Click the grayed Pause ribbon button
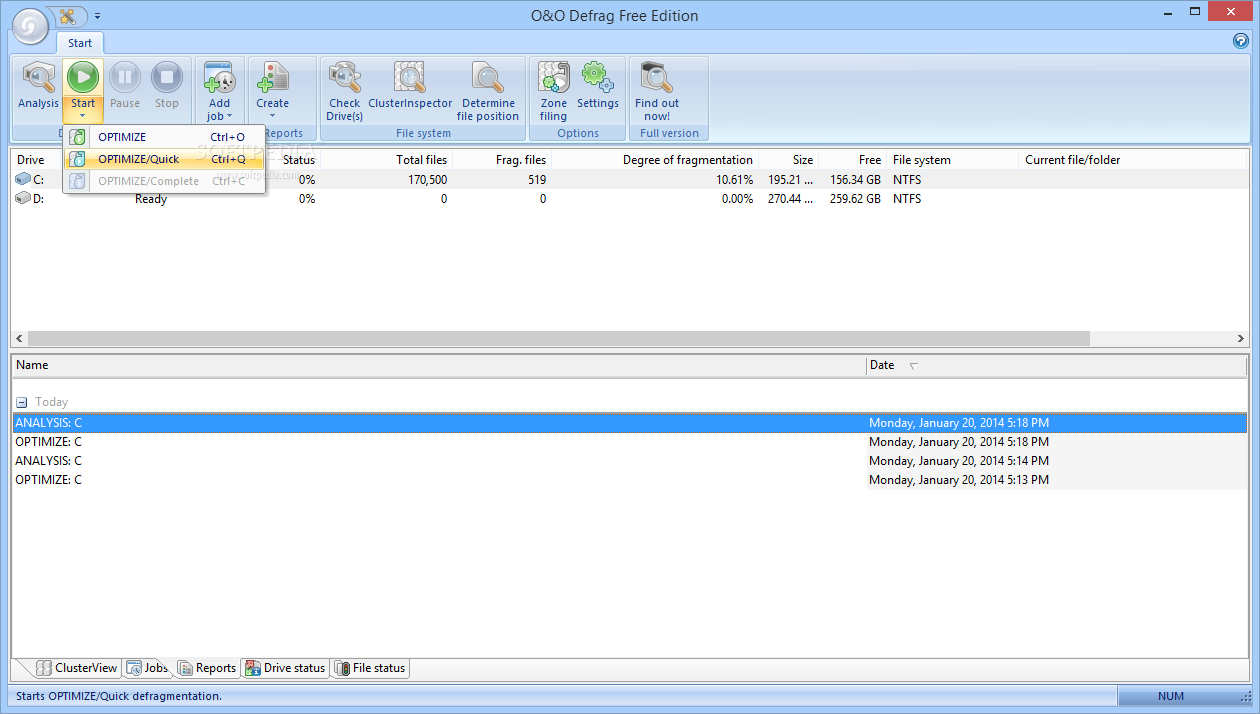The image size is (1260, 714). pyautogui.click(x=125, y=86)
